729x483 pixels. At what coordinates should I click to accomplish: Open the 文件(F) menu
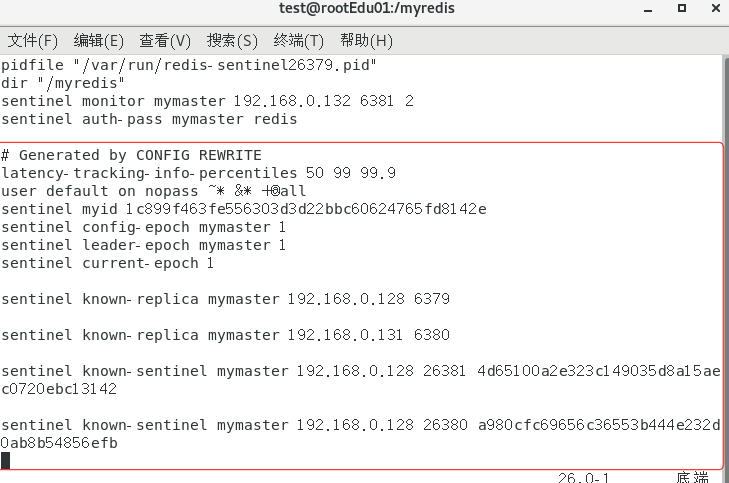[x=33, y=41]
